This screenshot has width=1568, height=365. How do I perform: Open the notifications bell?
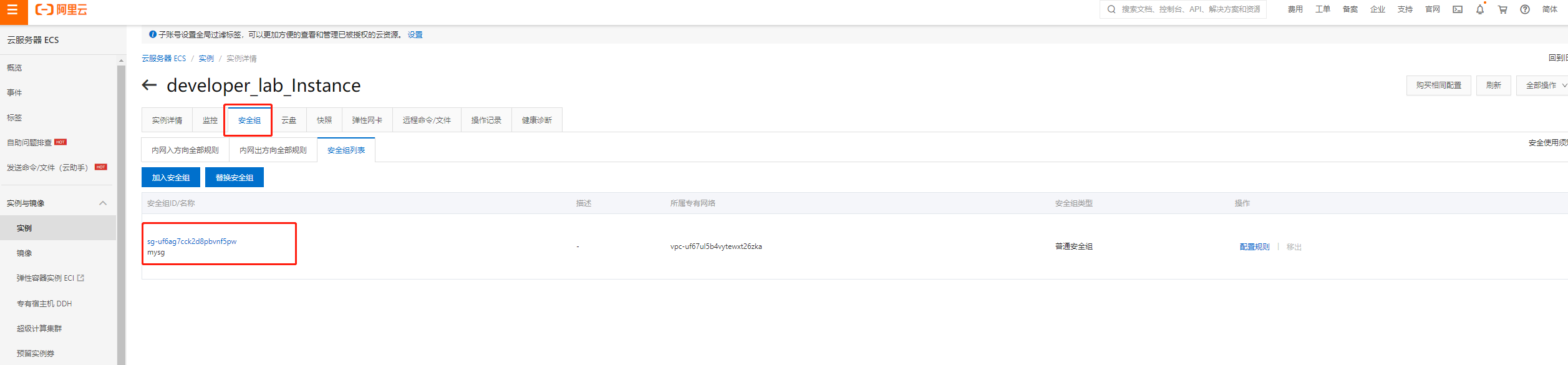pos(1479,9)
